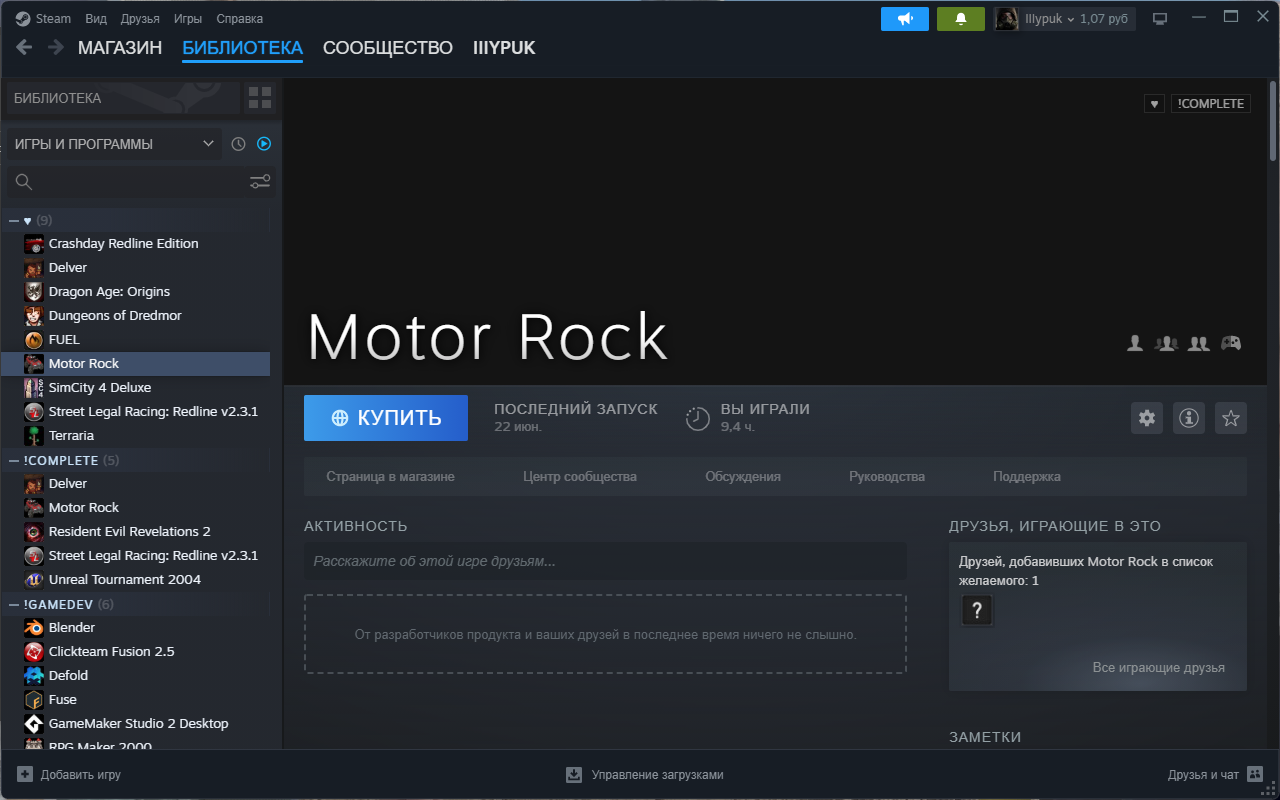Collapse the !GAMEDEV collection

[14, 604]
